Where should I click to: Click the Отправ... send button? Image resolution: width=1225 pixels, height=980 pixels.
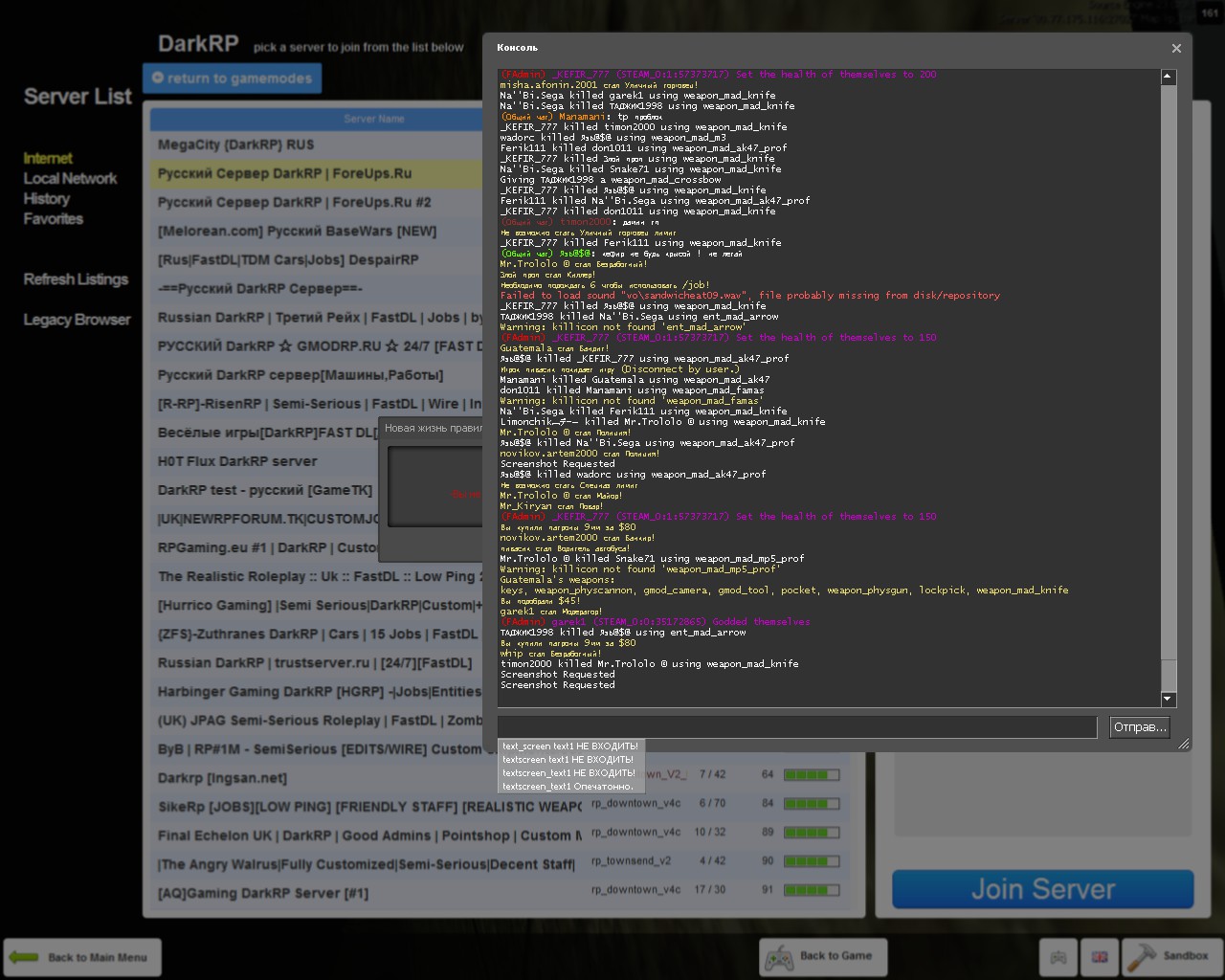click(1139, 727)
